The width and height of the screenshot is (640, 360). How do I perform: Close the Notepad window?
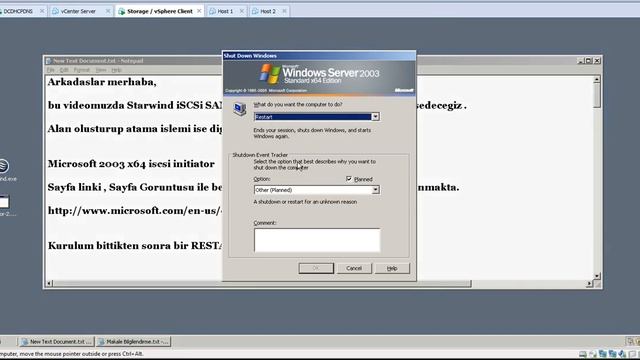[597, 60]
